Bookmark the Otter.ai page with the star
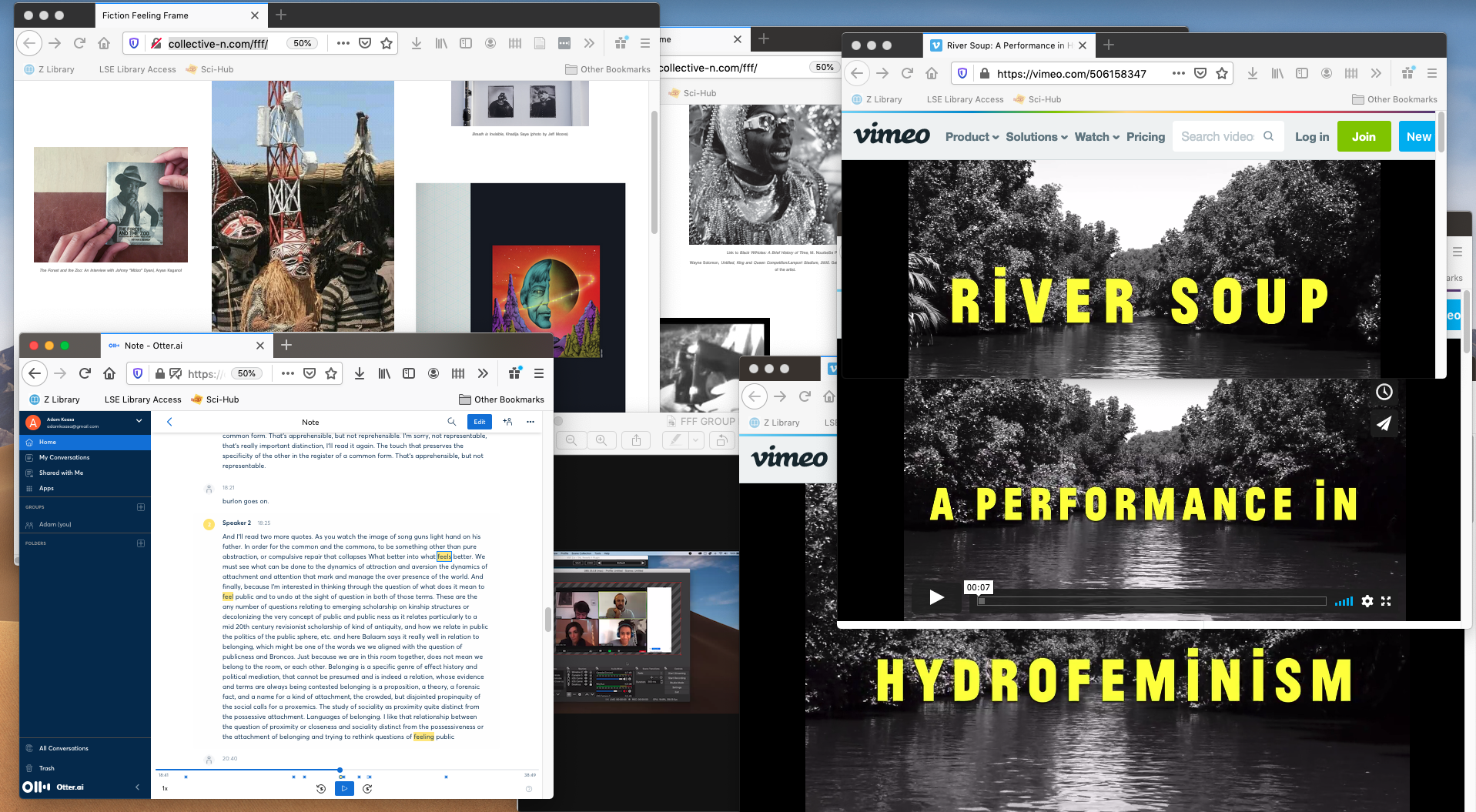Screen dimensions: 1476x812 pyautogui.click(x=331, y=373)
